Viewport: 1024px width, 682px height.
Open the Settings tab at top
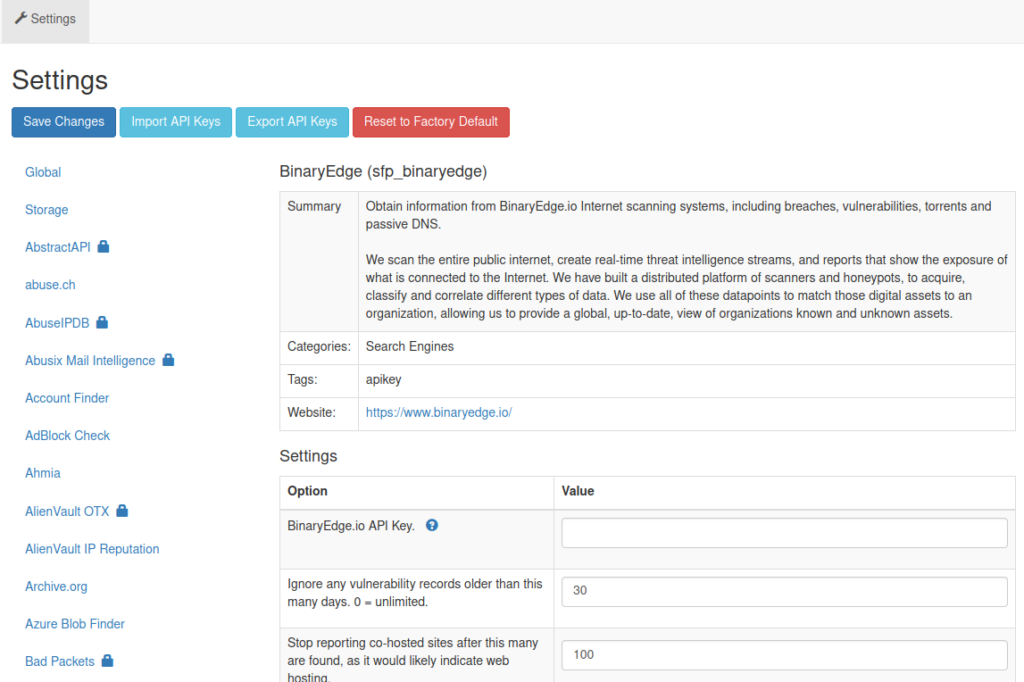click(x=45, y=21)
